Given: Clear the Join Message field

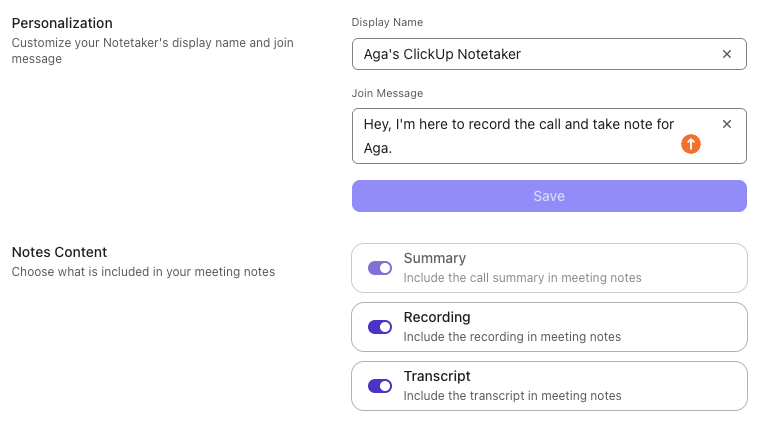Looking at the screenshot, I should click(727, 124).
